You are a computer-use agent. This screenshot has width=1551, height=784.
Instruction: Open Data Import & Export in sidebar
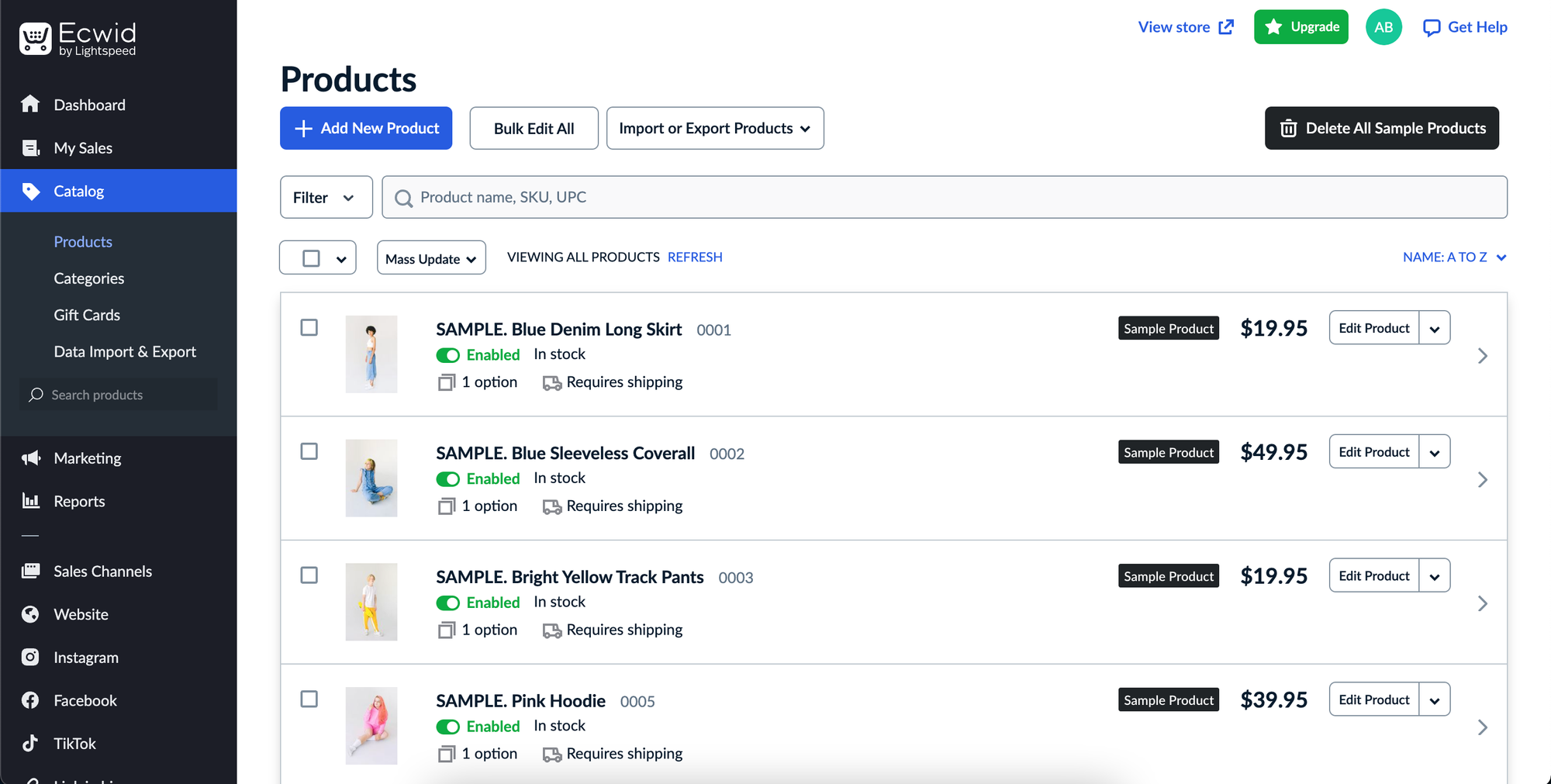[125, 351]
